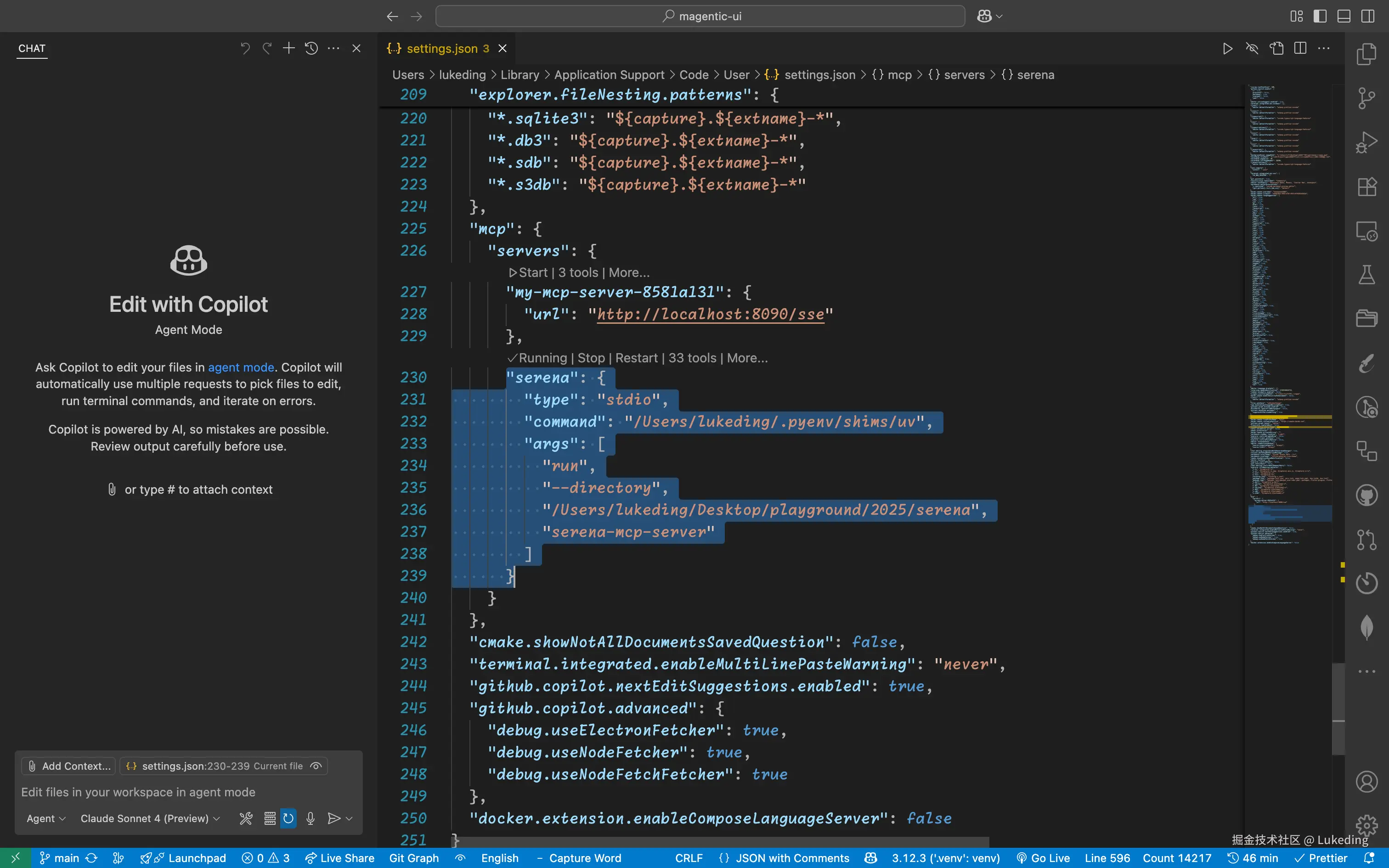Expand the send button options chevron
Screen dimensions: 1389x868
tap(349, 818)
